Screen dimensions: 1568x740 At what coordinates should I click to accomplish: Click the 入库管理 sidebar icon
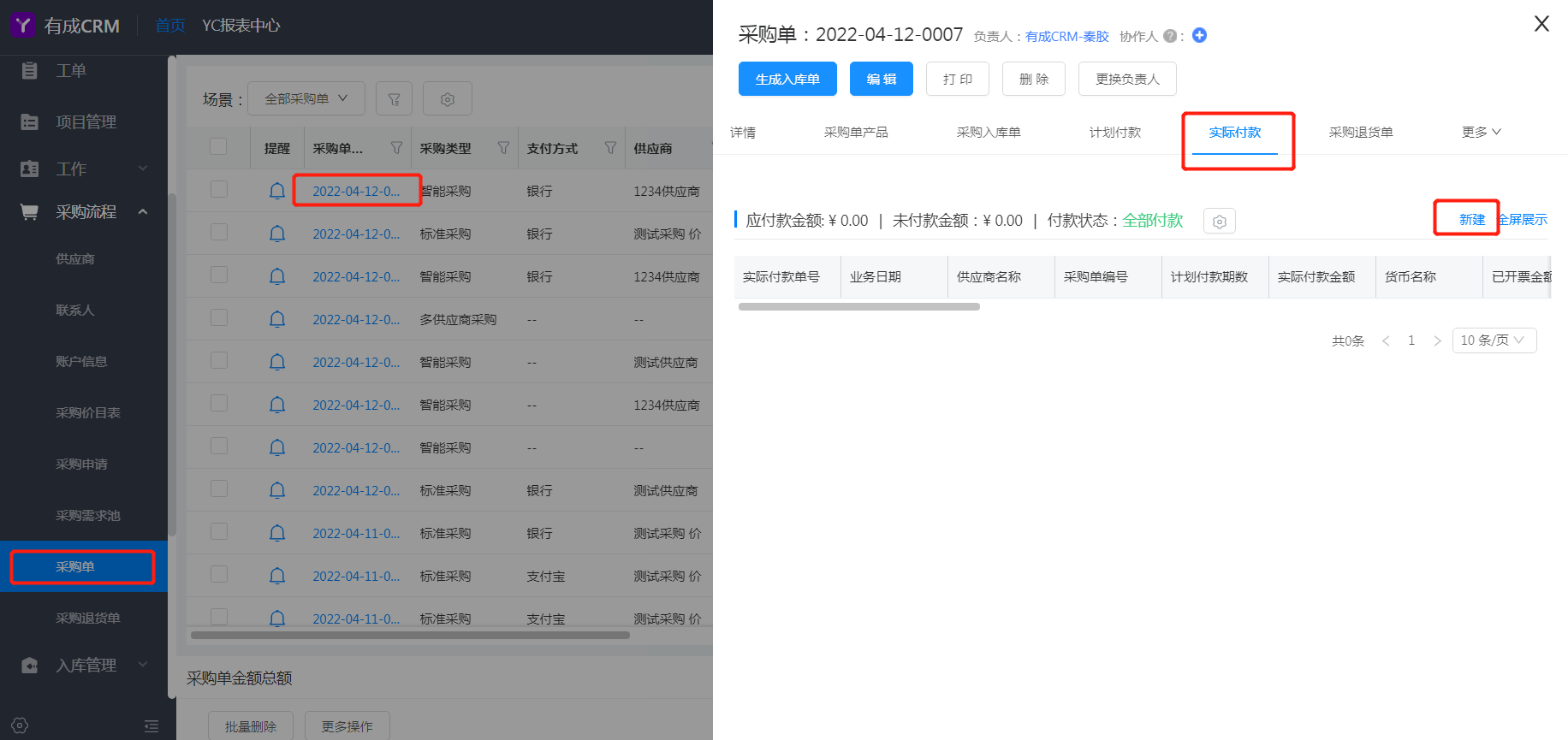(x=29, y=665)
